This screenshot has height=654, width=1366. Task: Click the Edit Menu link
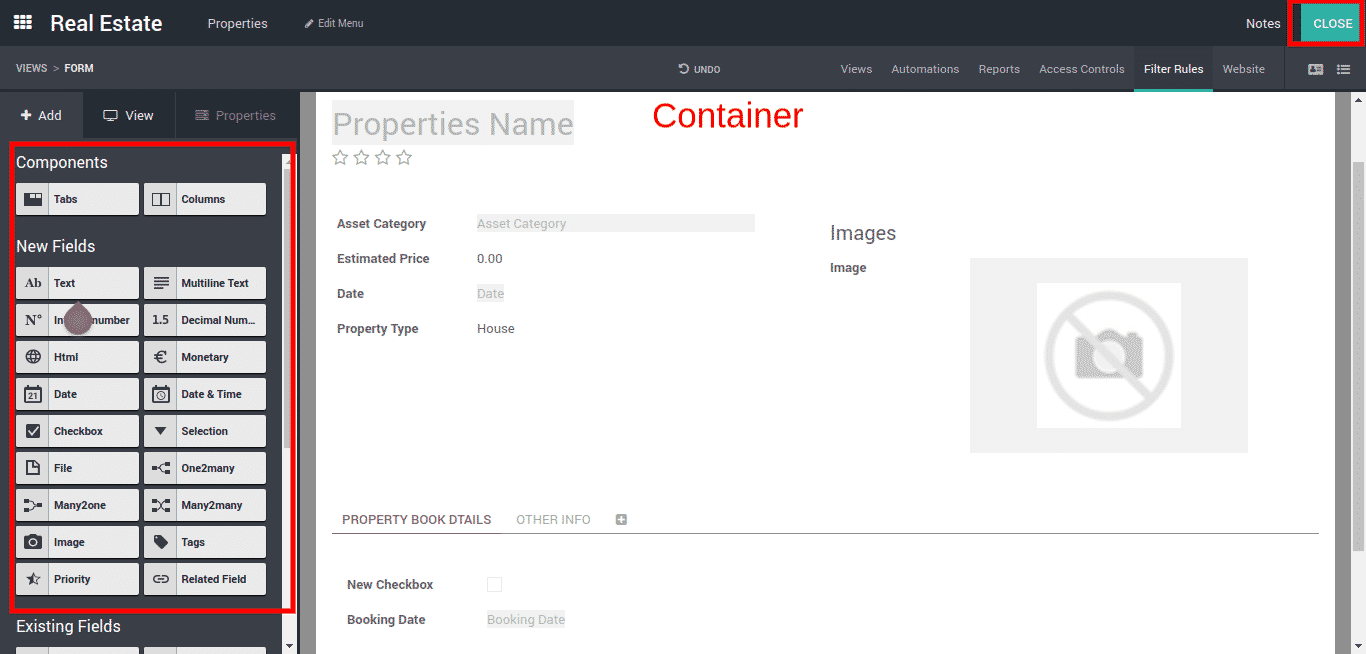point(334,23)
